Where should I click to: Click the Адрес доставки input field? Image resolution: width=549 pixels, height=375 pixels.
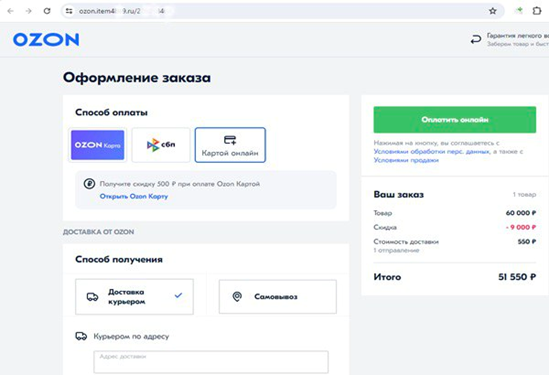tap(211, 362)
